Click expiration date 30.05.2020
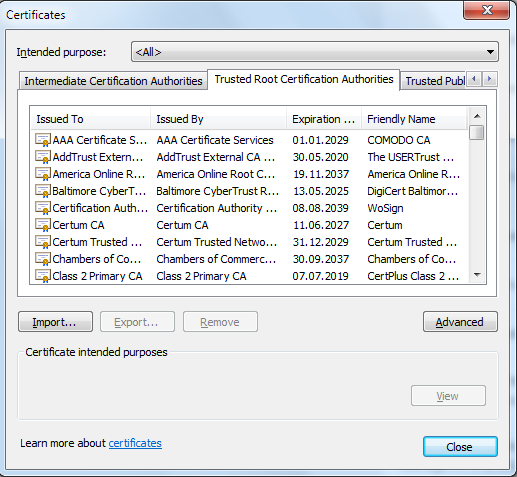 point(320,157)
